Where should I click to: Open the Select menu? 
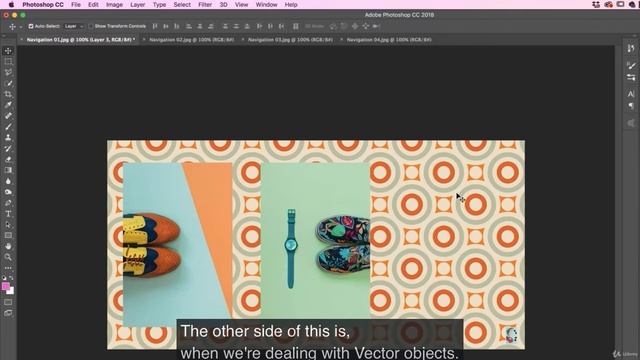click(182, 4)
